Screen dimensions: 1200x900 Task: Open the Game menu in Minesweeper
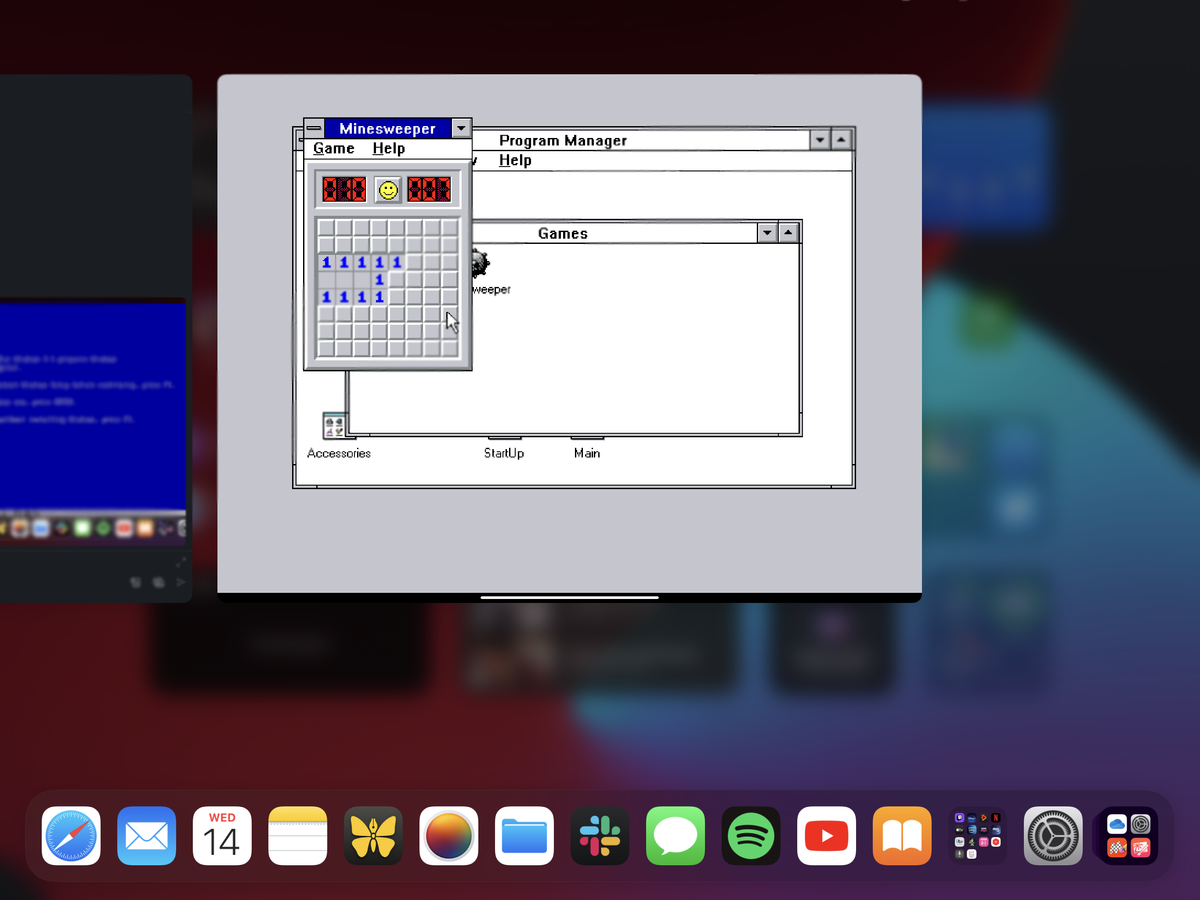[x=333, y=148]
